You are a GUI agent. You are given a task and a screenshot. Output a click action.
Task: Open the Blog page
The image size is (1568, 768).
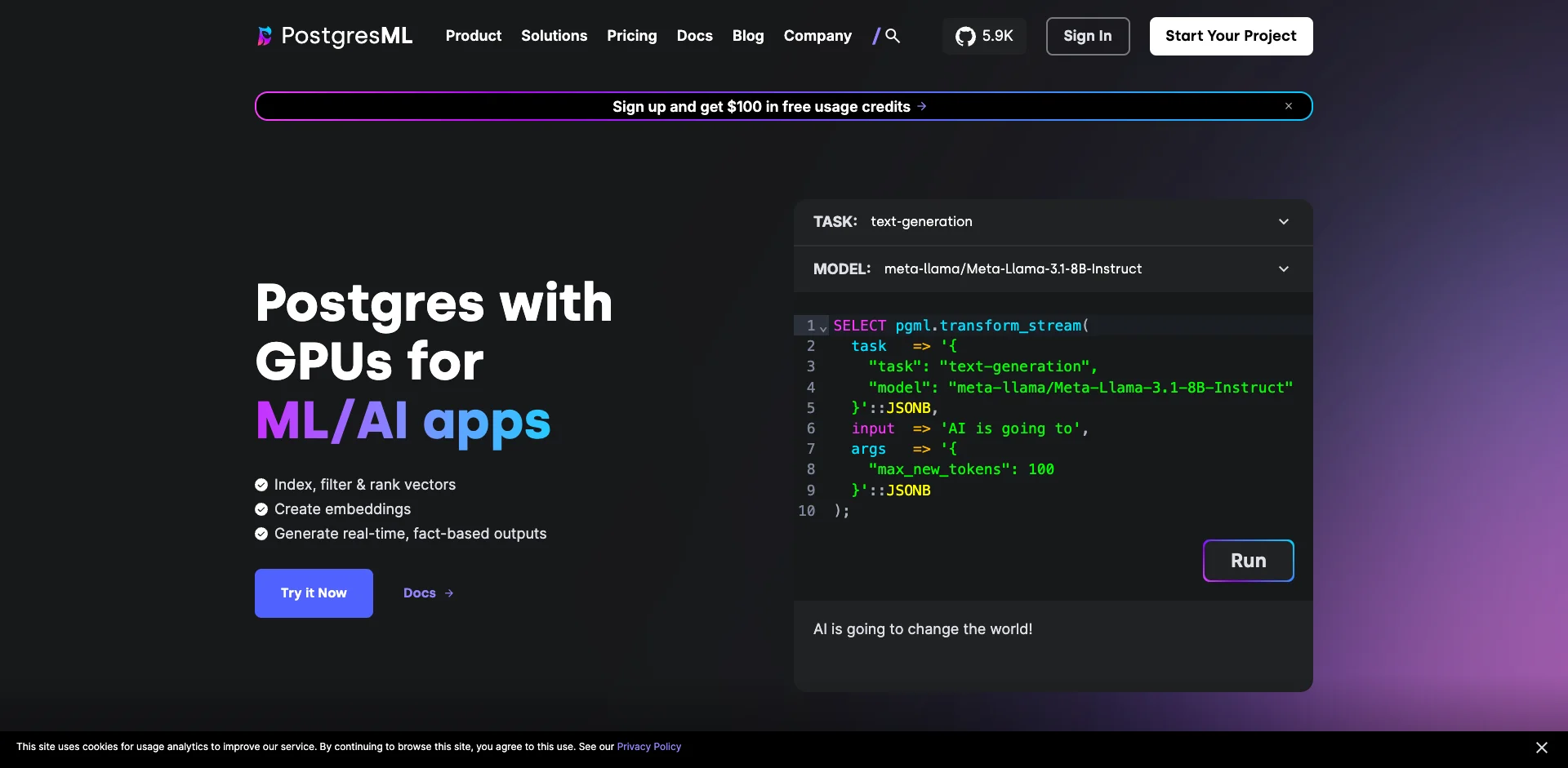(748, 36)
